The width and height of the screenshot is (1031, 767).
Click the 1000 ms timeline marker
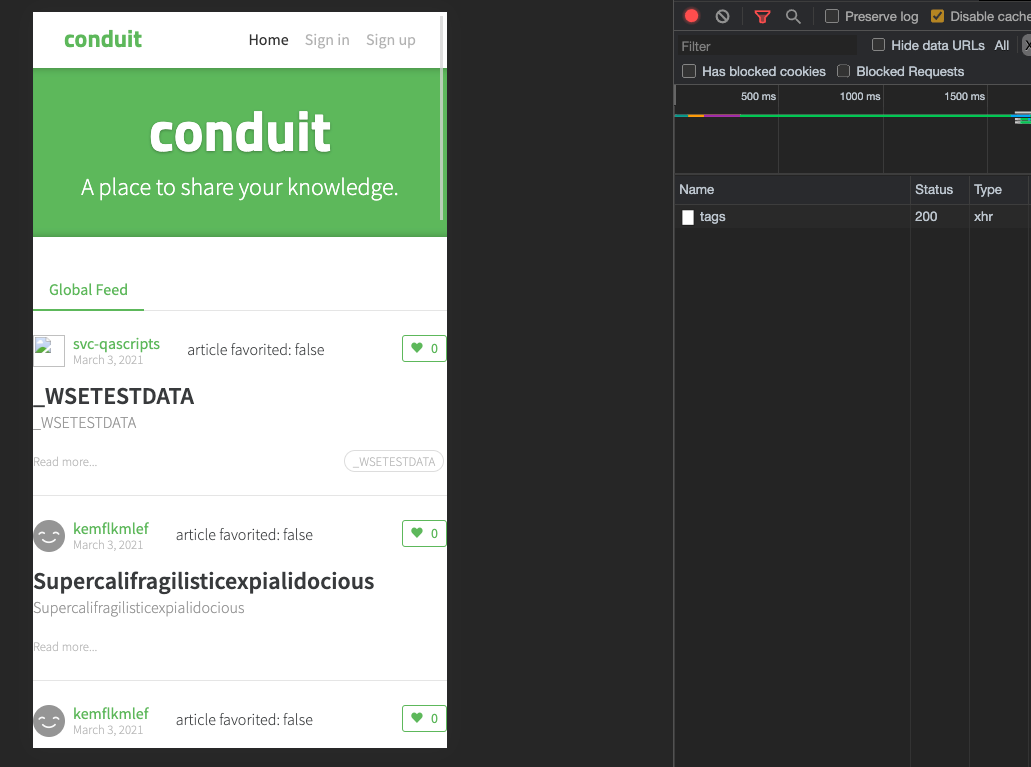[x=859, y=96]
